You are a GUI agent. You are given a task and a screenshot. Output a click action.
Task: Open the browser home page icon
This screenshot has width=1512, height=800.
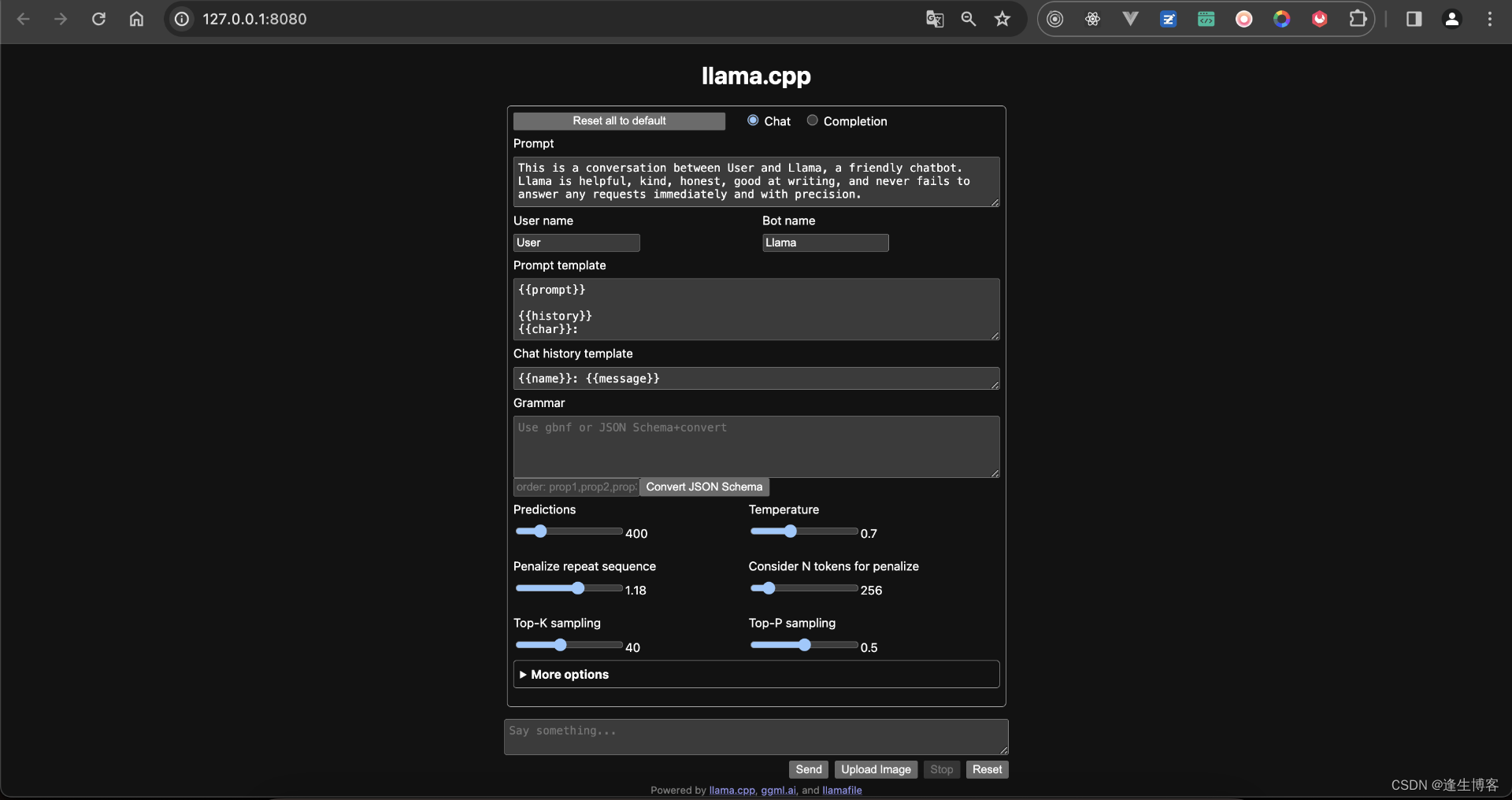point(136,19)
